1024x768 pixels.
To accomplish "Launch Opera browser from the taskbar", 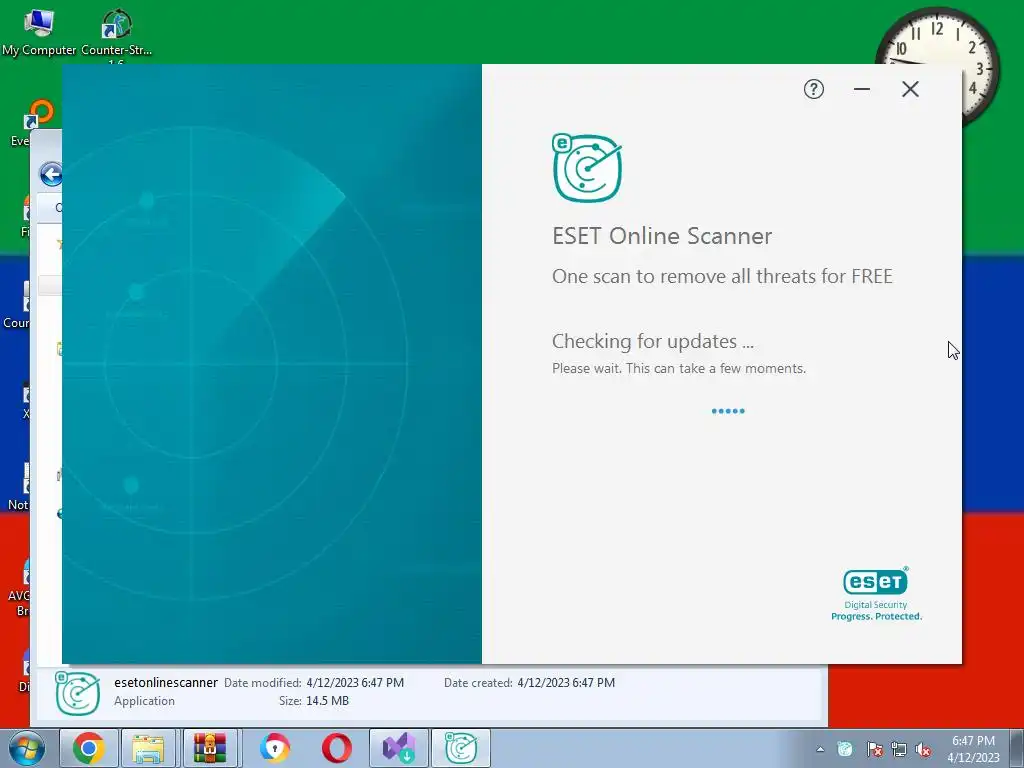I will point(336,748).
